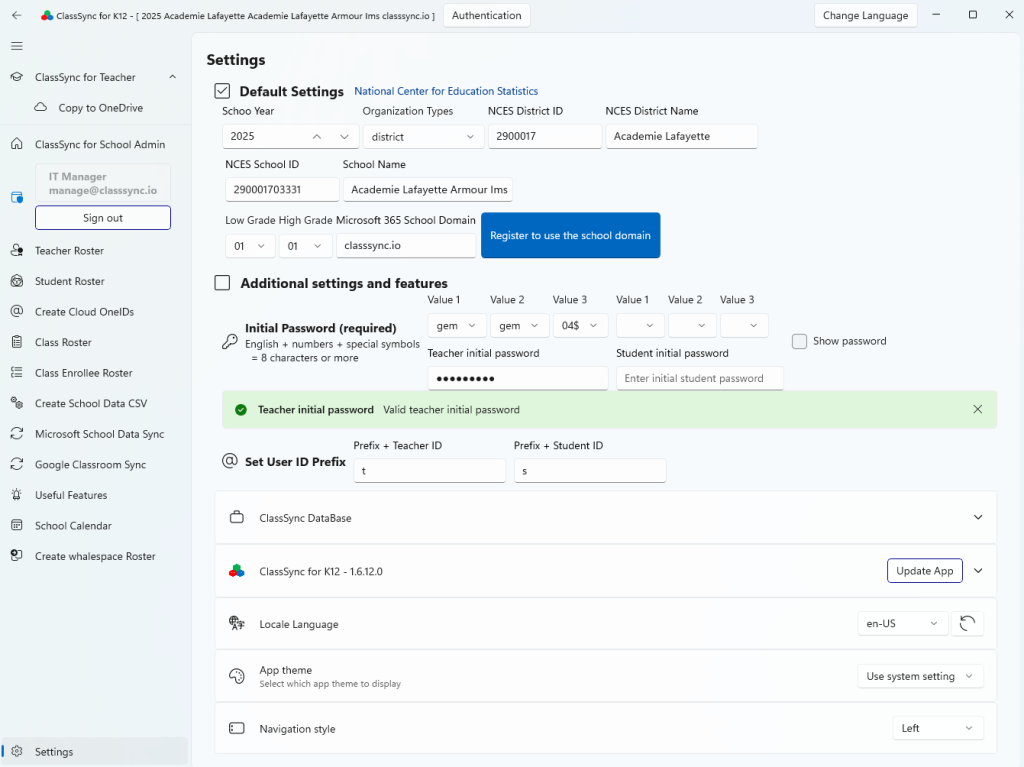Screen dimensions: 1024x767
Task: Click the ClassSync for School Admin home icon
Action: point(17,144)
